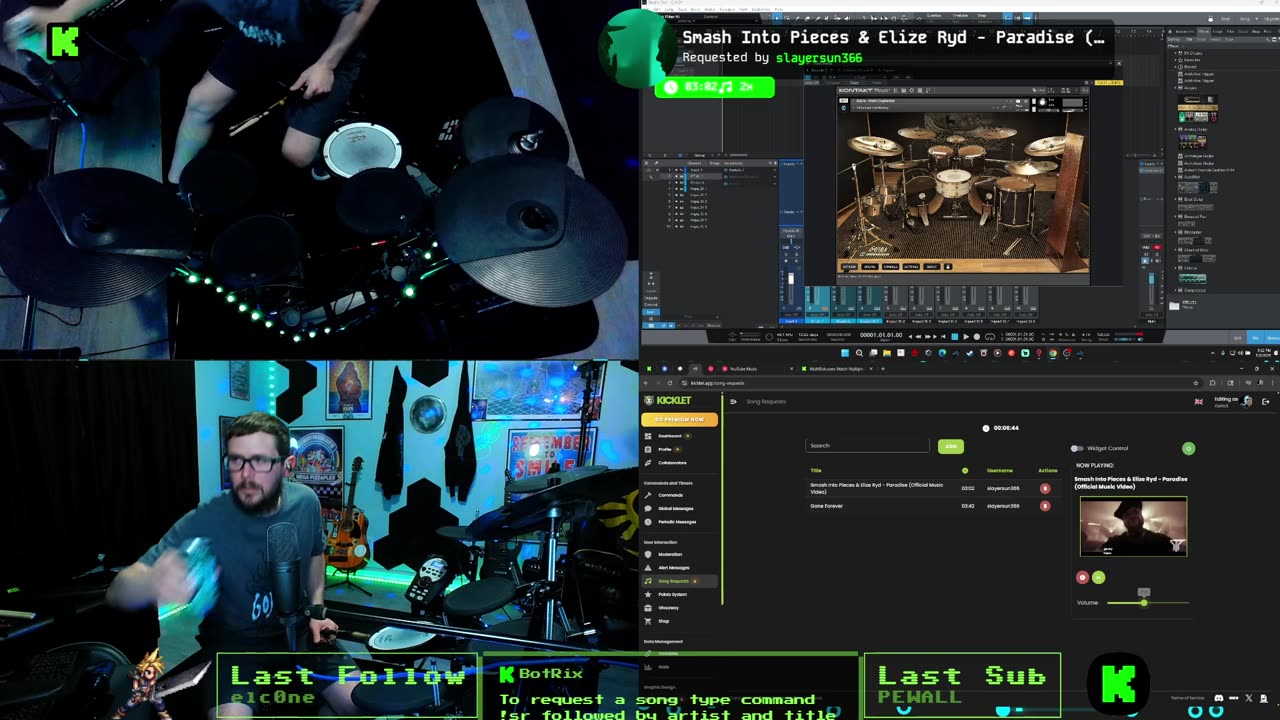Viewport: 1280px width, 720px height.
Task: Open Commands in the Kicklet sidebar
Action: point(670,495)
